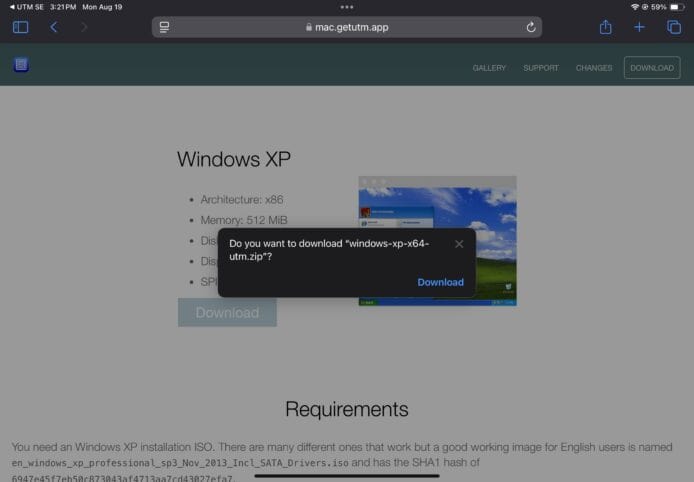The height and width of the screenshot is (482, 694).
Task: Click the UTM logo icon
Action: [21, 65]
